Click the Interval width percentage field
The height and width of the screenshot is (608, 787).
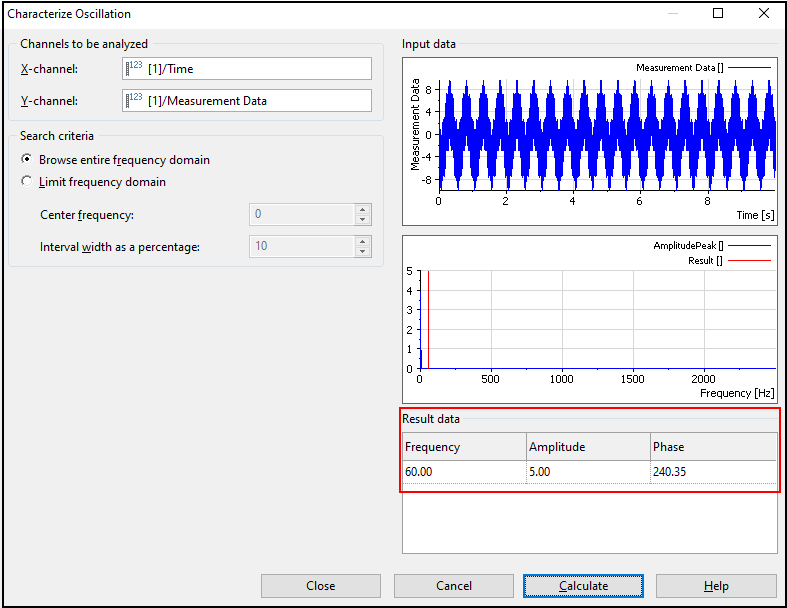300,246
